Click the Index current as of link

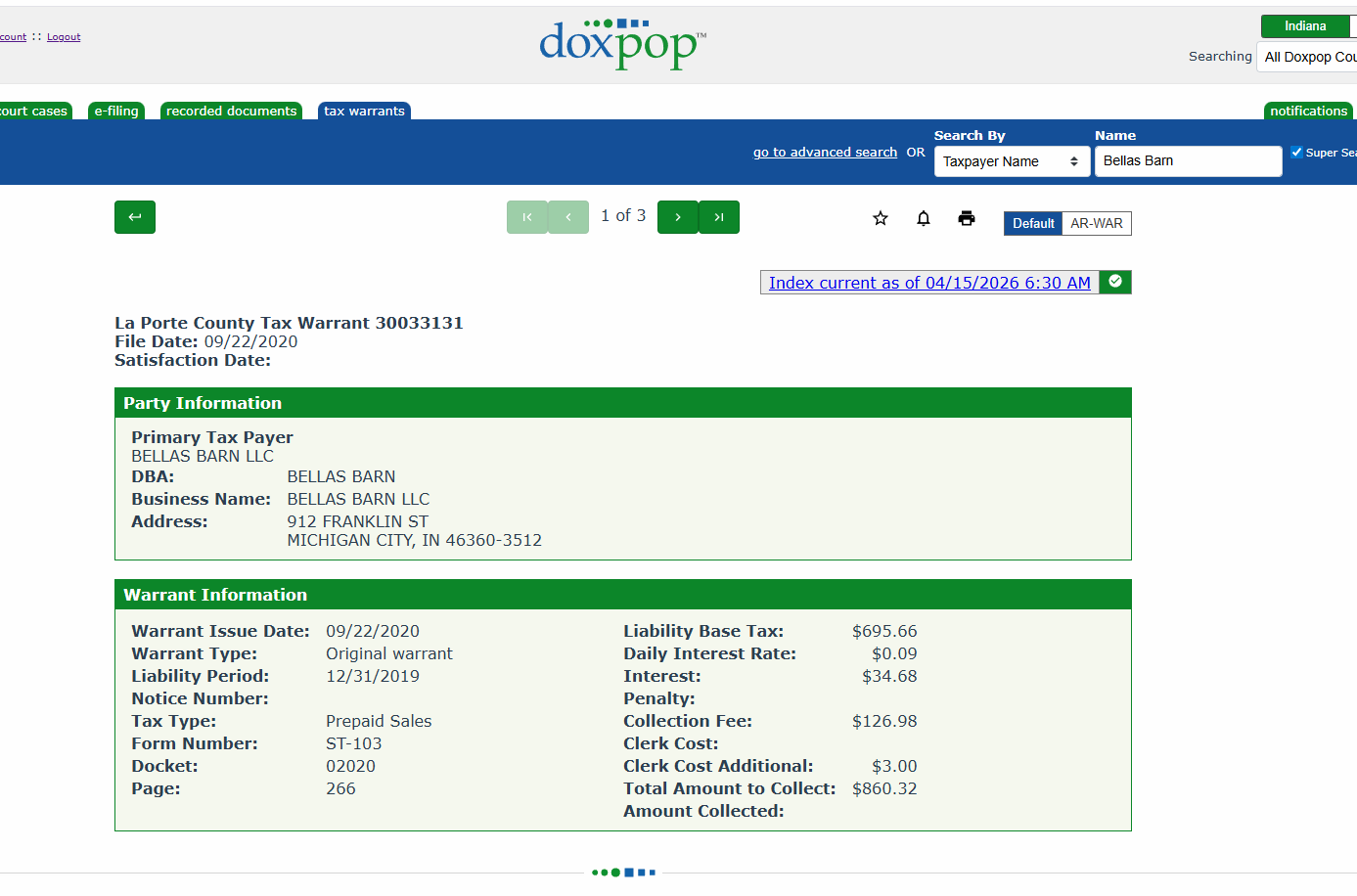tap(929, 283)
